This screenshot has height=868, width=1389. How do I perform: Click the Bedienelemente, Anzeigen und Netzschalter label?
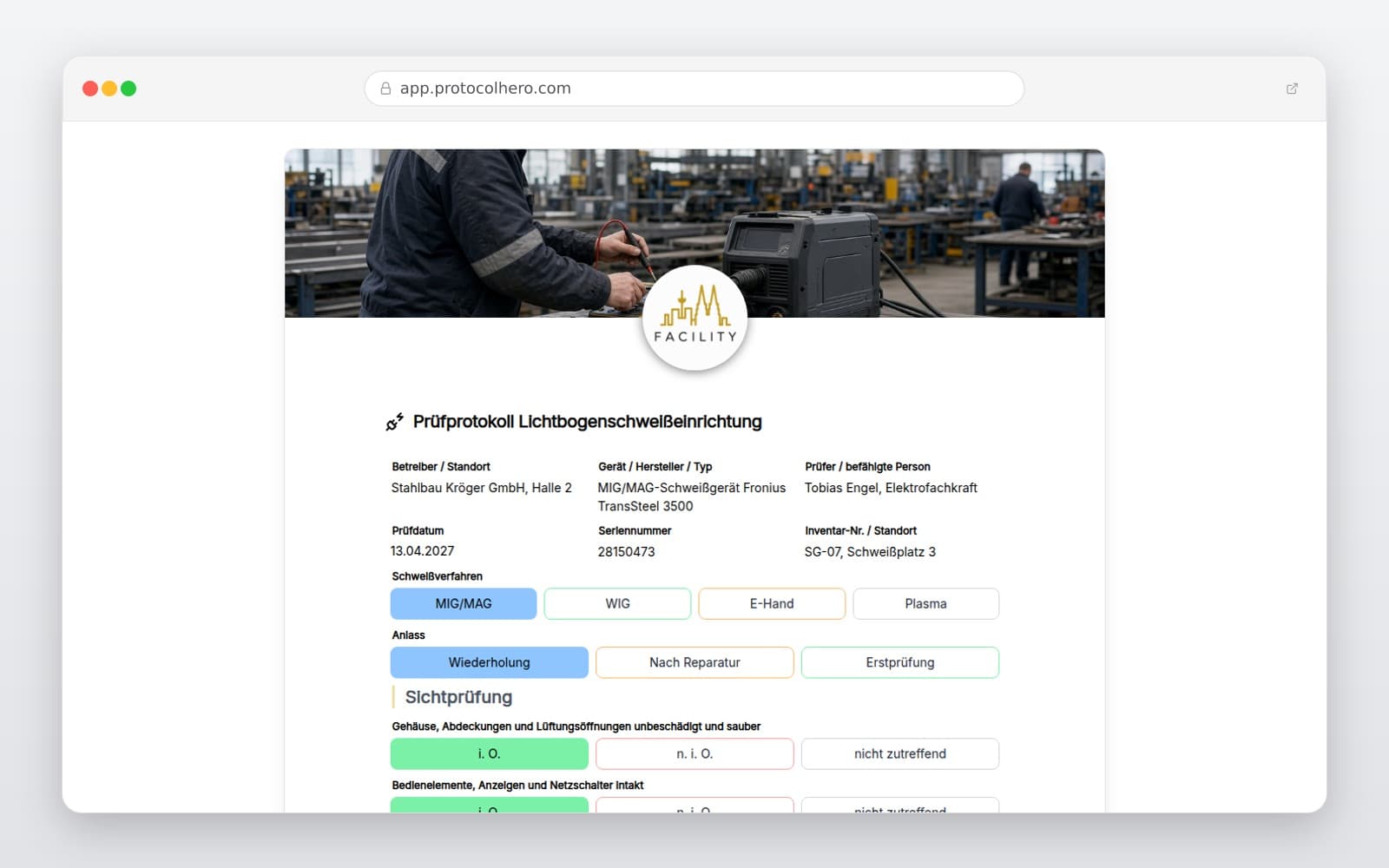click(x=517, y=786)
